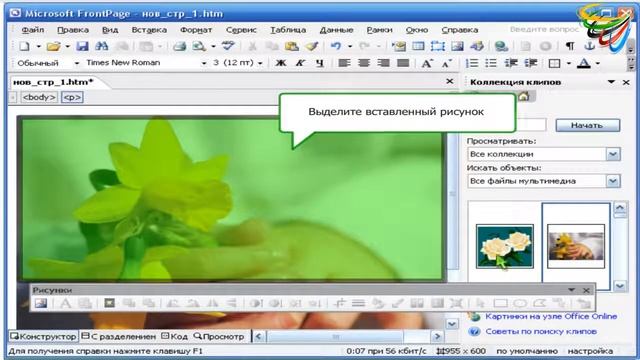This screenshot has width=640, height=360.
Task: Toggle numbered list
Action: click(x=472, y=63)
